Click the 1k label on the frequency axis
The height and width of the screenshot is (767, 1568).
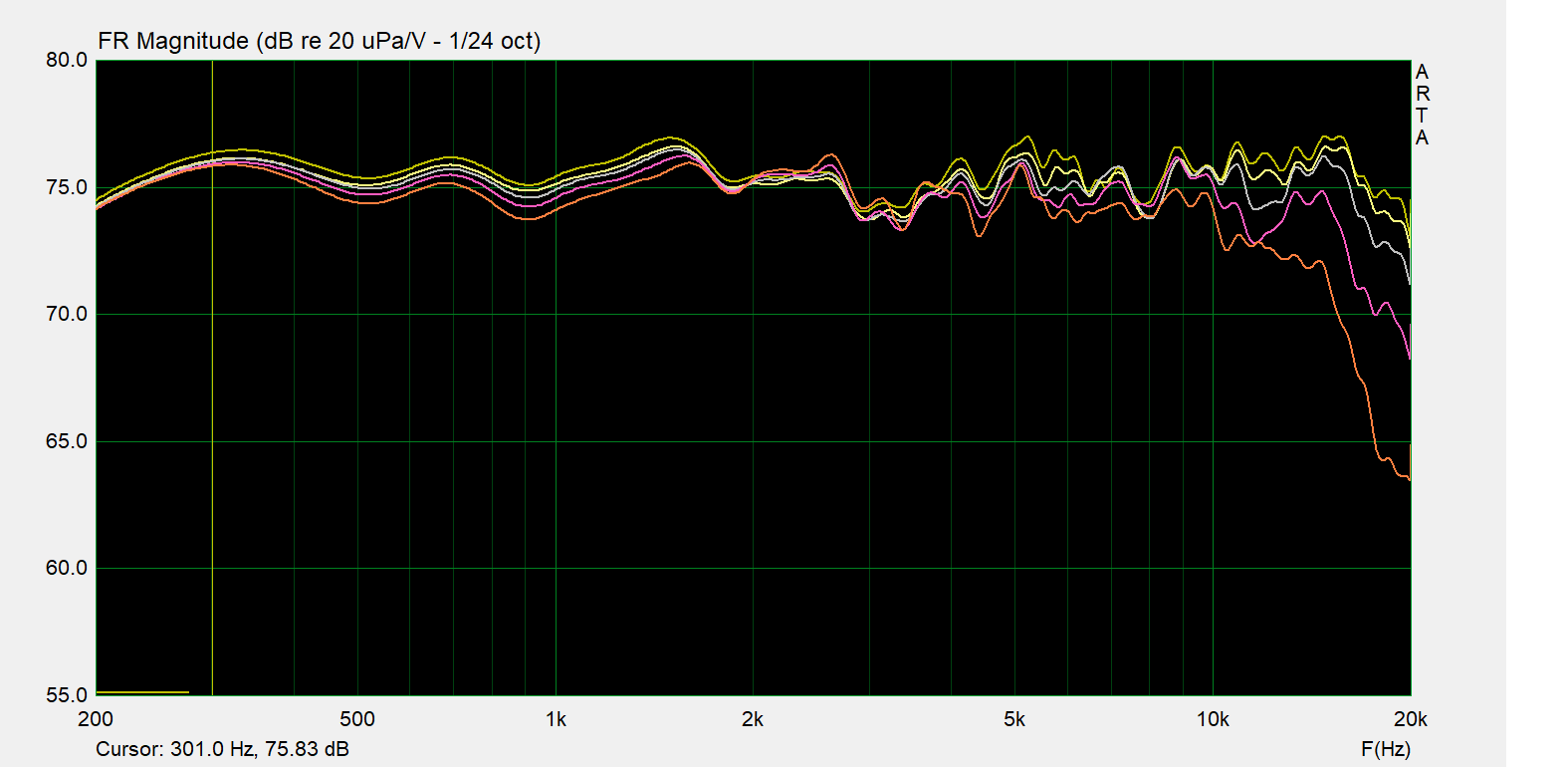pyautogui.click(x=556, y=719)
